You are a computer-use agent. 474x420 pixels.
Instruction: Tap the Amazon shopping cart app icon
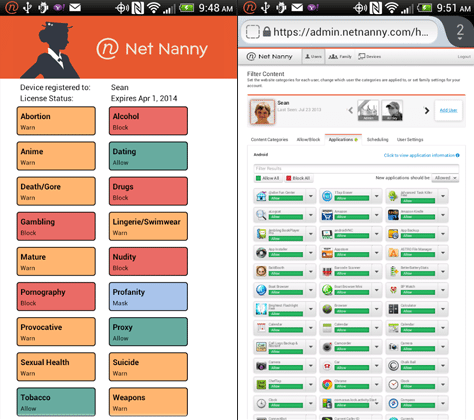click(x=327, y=215)
